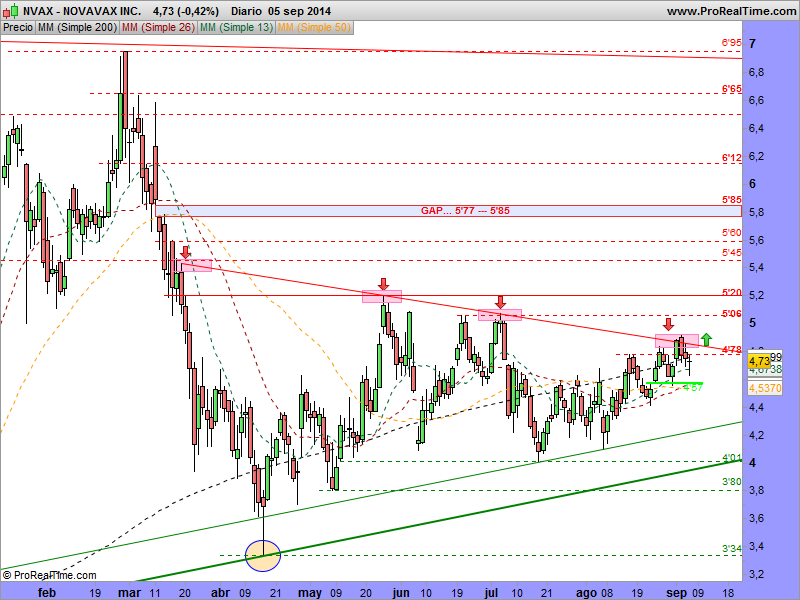Image resolution: width=800 pixels, height=600 pixels.
Task: Select the Precio tab
Action: tap(17, 28)
